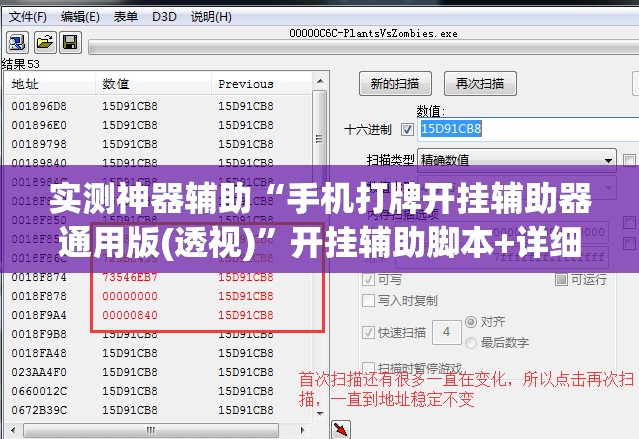The width and height of the screenshot is (639, 439).
Task: Open the D3D menu
Action: coord(164,17)
